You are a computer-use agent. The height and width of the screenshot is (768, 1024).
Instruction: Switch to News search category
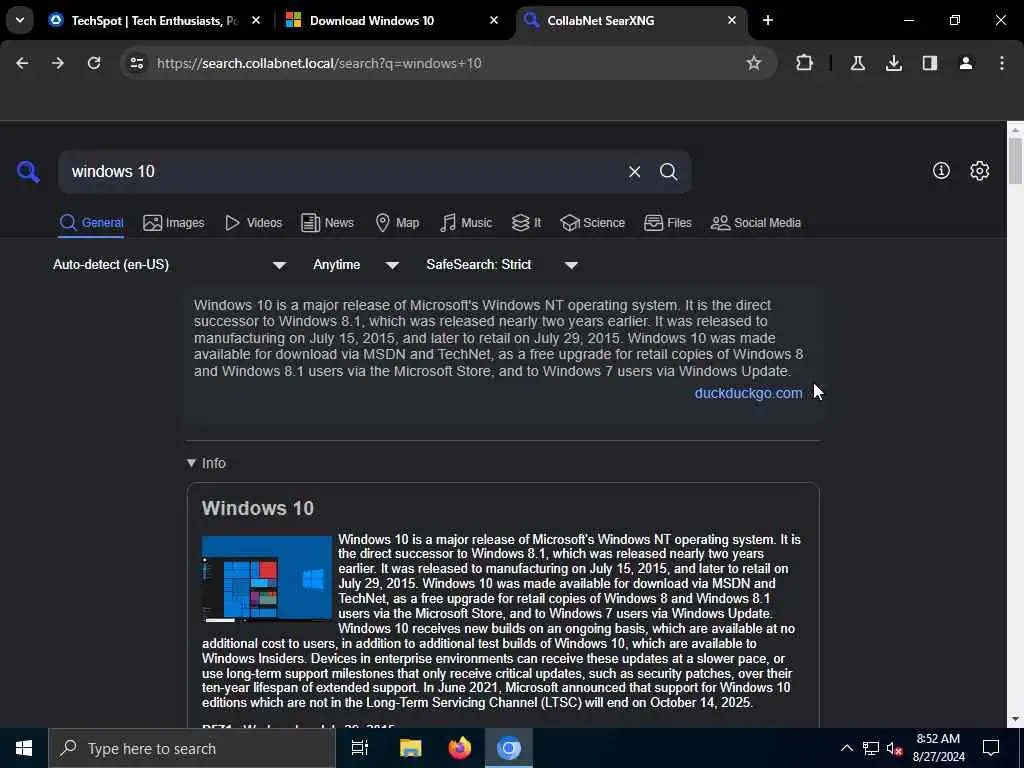click(x=327, y=223)
